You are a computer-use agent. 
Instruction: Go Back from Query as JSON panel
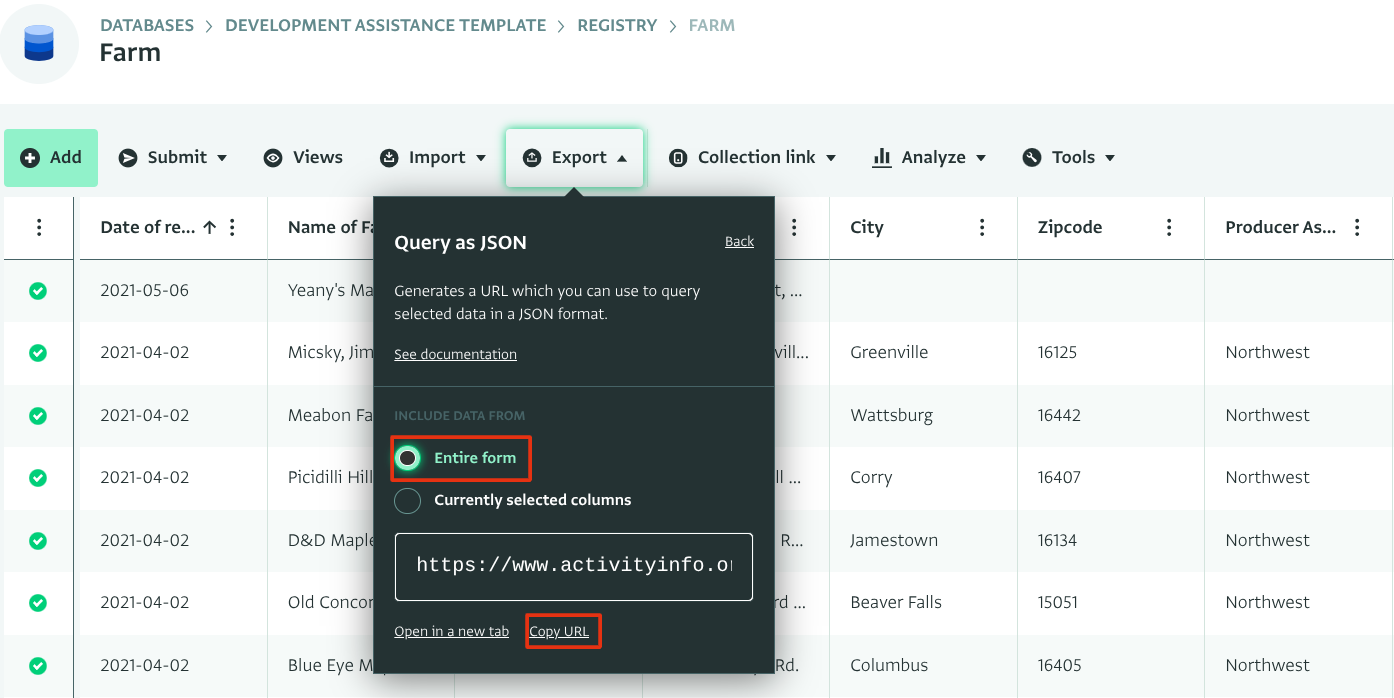[739, 242]
